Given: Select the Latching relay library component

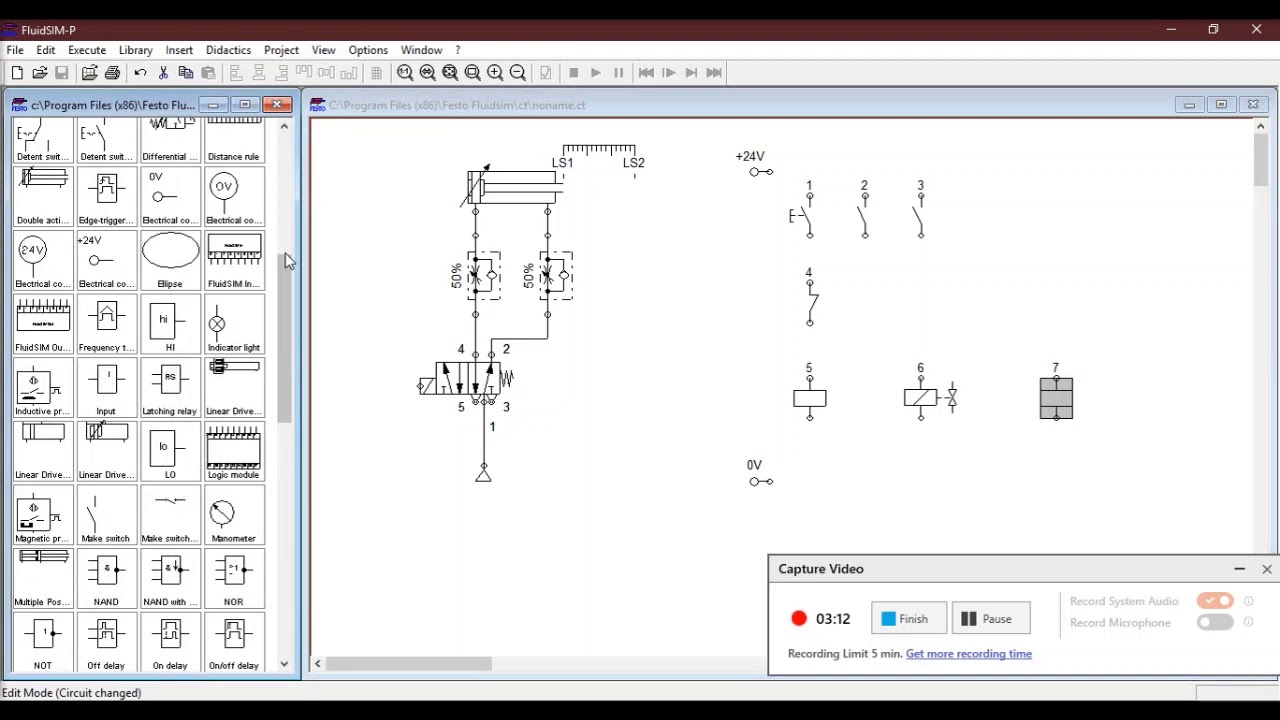Looking at the screenshot, I should 170,388.
